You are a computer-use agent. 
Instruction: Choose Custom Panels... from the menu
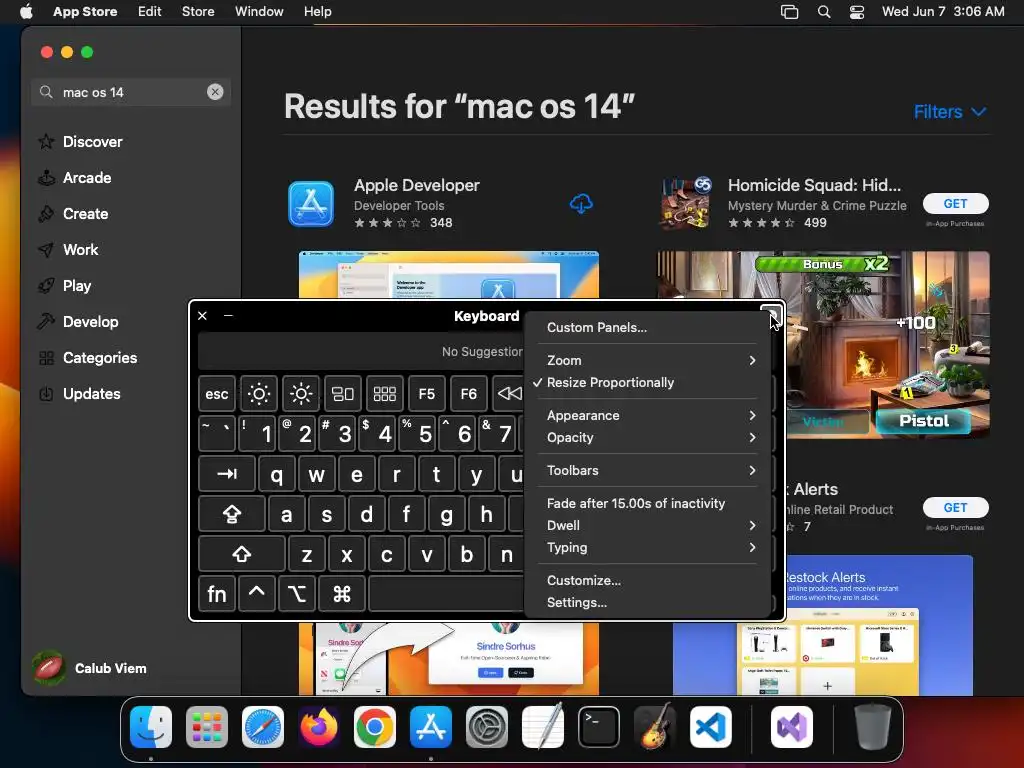click(x=647, y=328)
